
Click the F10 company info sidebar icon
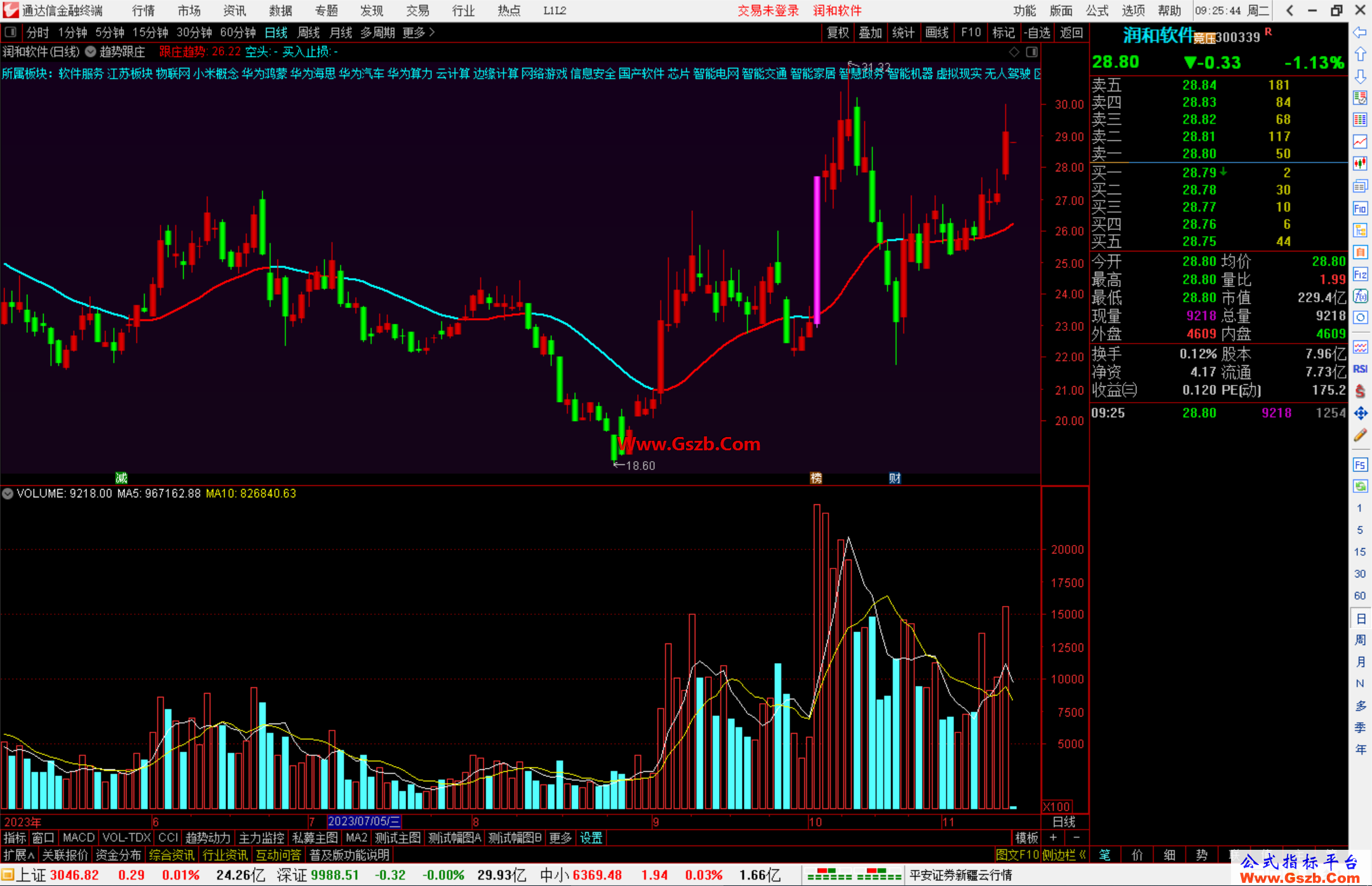coord(1360,208)
